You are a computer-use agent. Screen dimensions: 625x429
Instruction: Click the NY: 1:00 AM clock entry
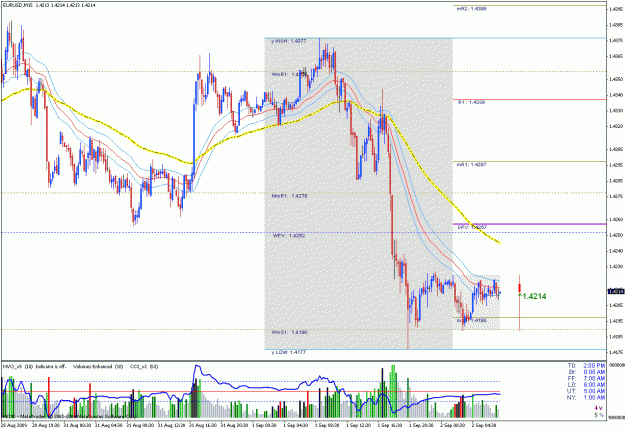tap(586, 398)
